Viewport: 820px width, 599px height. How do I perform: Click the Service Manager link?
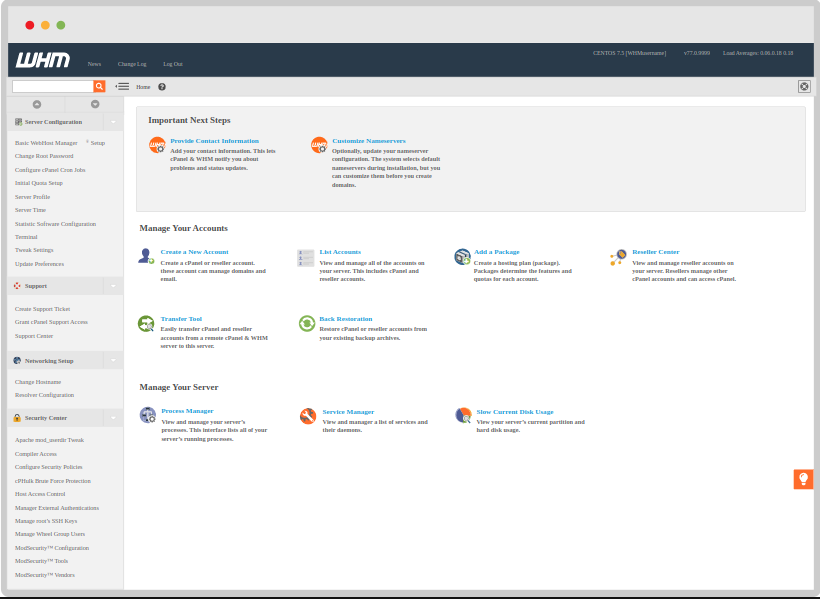(x=348, y=412)
